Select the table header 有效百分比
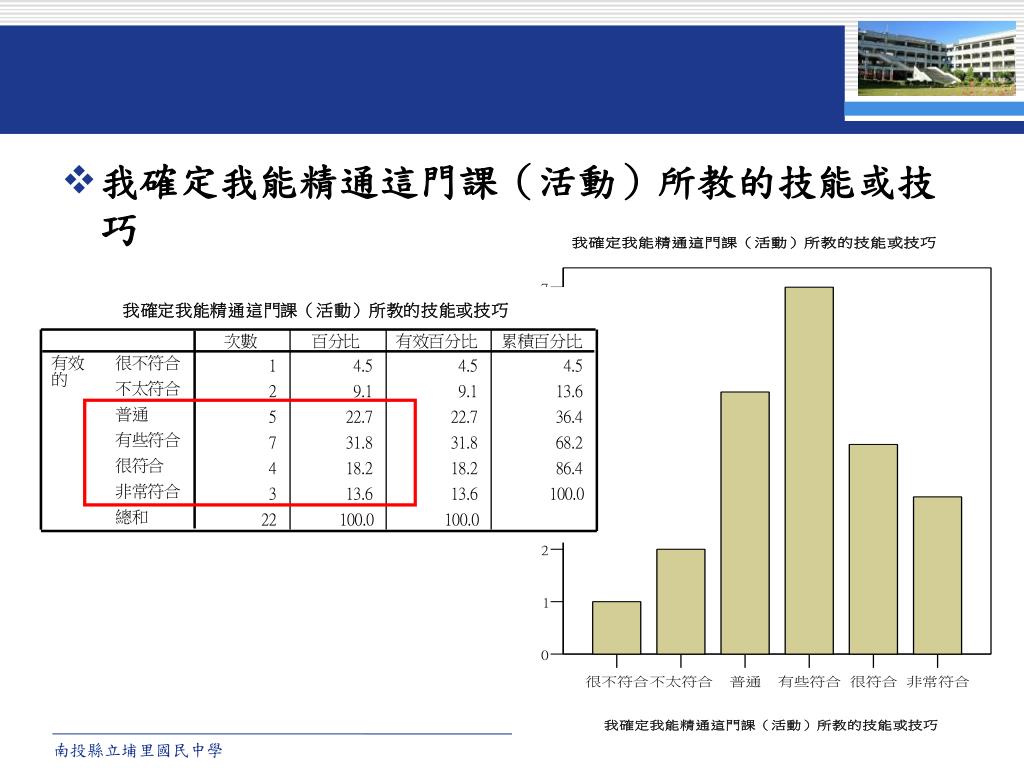 [x=437, y=341]
